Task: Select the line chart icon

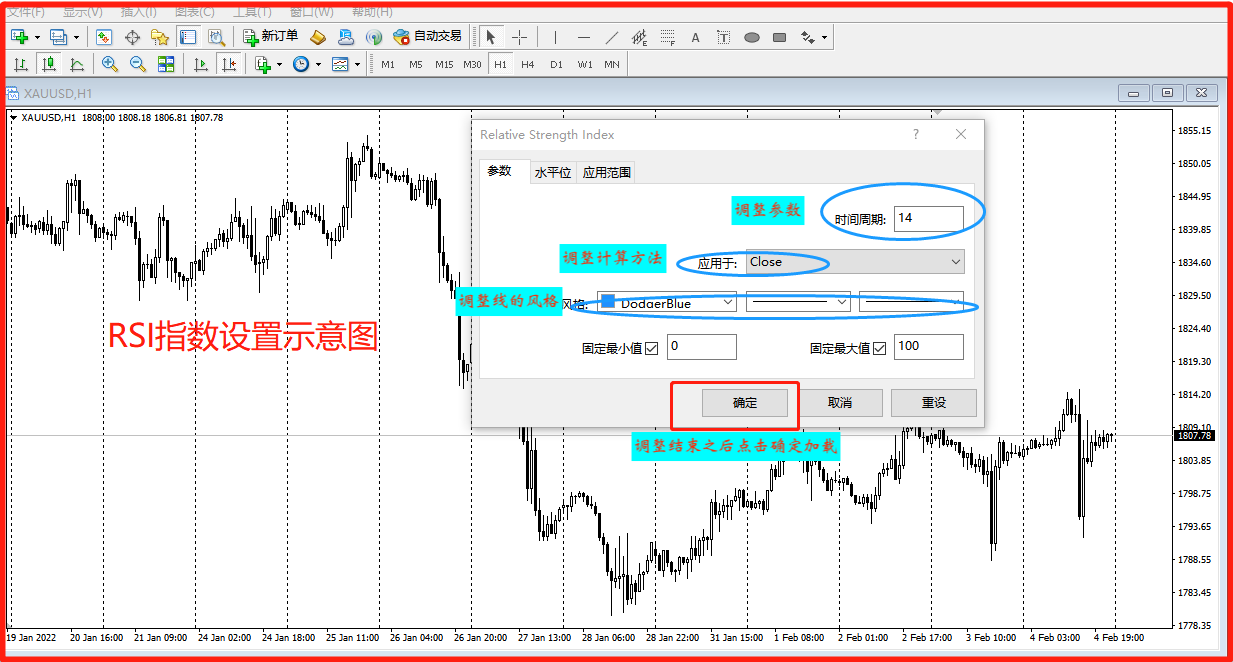Action: pos(76,63)
